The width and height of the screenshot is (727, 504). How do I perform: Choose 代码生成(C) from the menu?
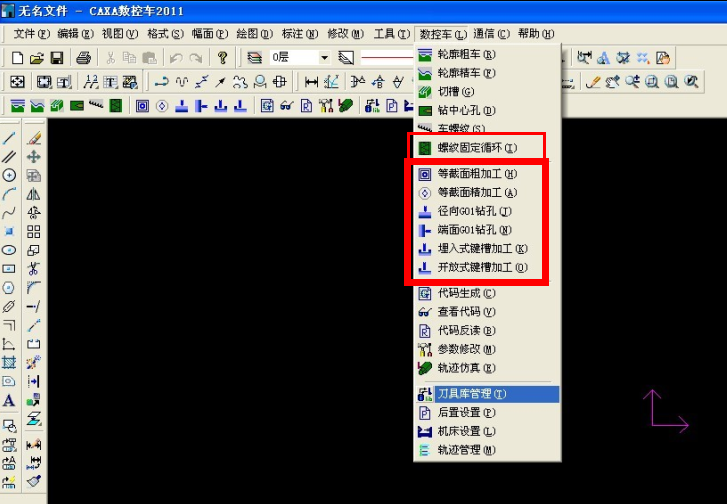[487, 293]
